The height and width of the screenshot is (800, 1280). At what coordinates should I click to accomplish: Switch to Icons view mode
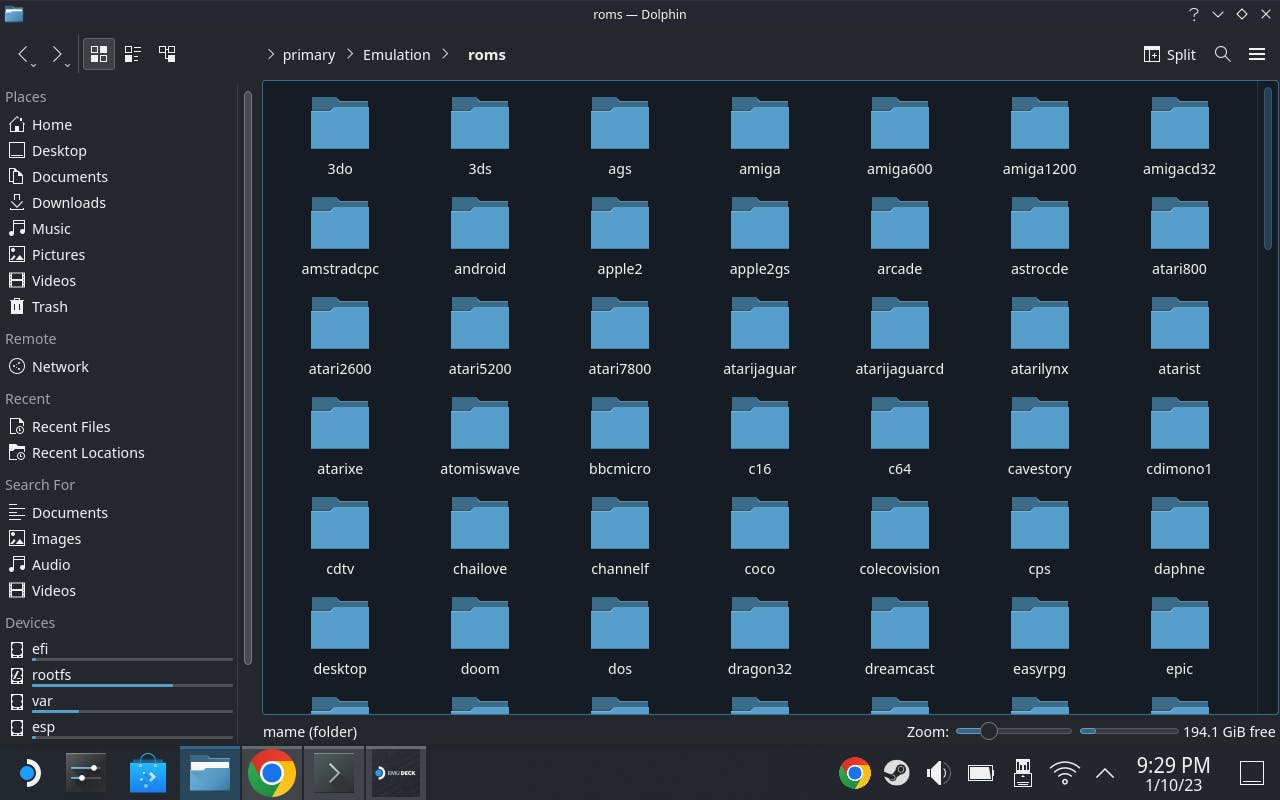(x=98, y=54)
